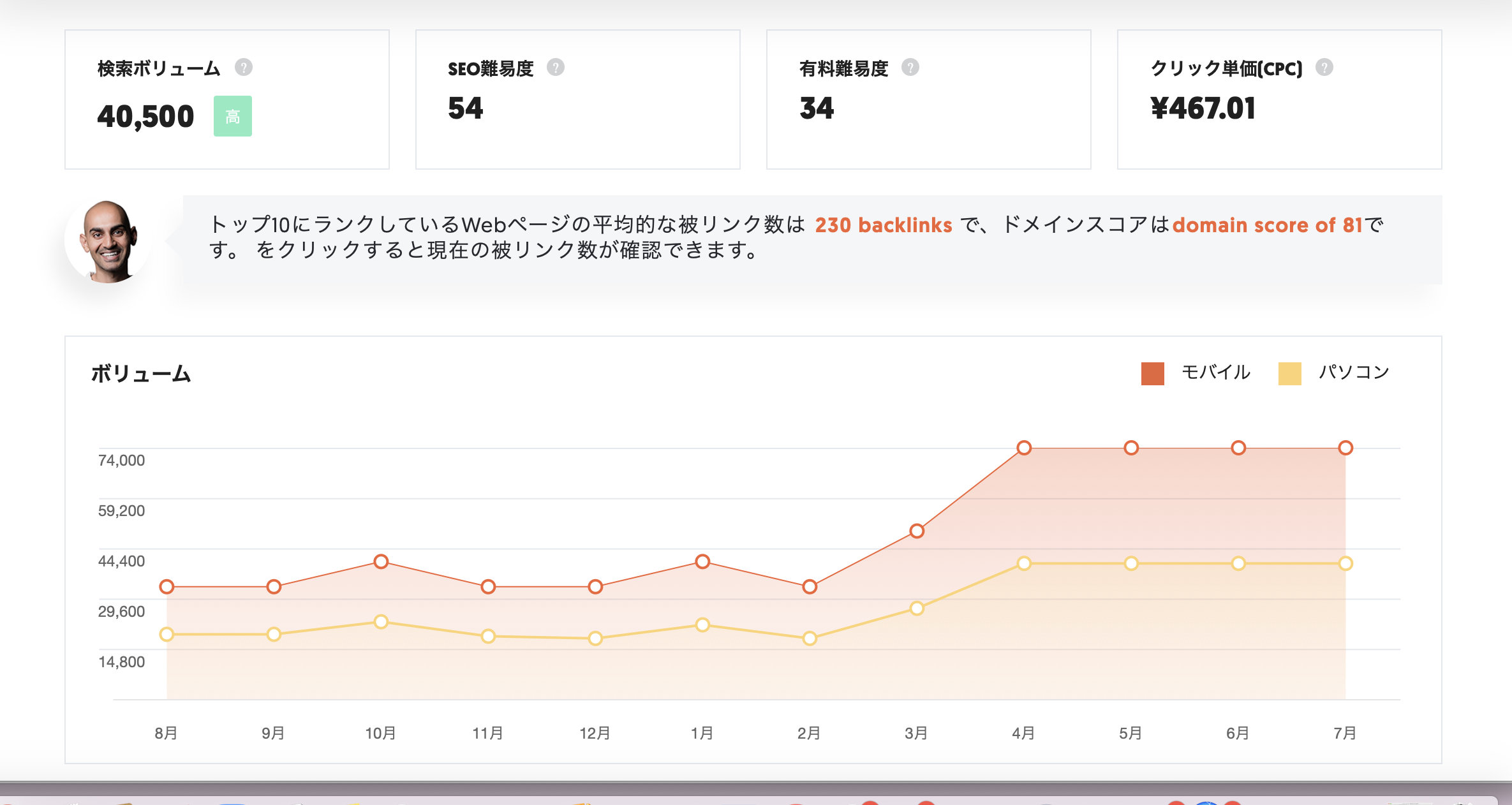Click the 有料難易度 card heading

click(x=844, y=69)
